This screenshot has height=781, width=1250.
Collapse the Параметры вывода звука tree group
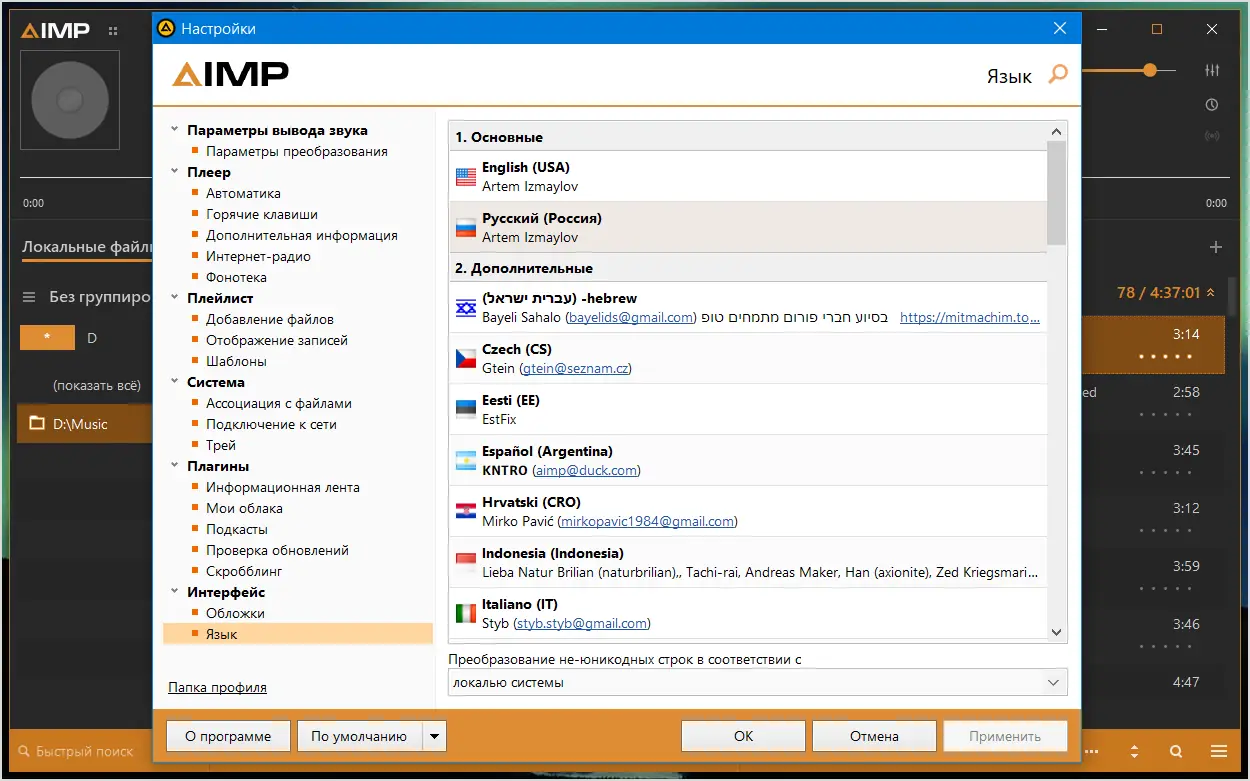175,130
